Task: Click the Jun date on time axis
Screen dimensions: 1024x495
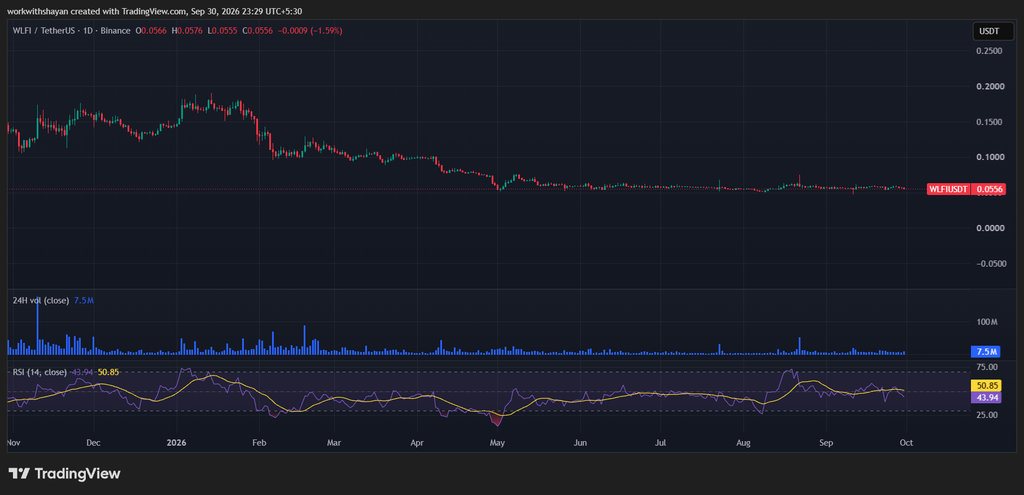Action: [581, 442]
